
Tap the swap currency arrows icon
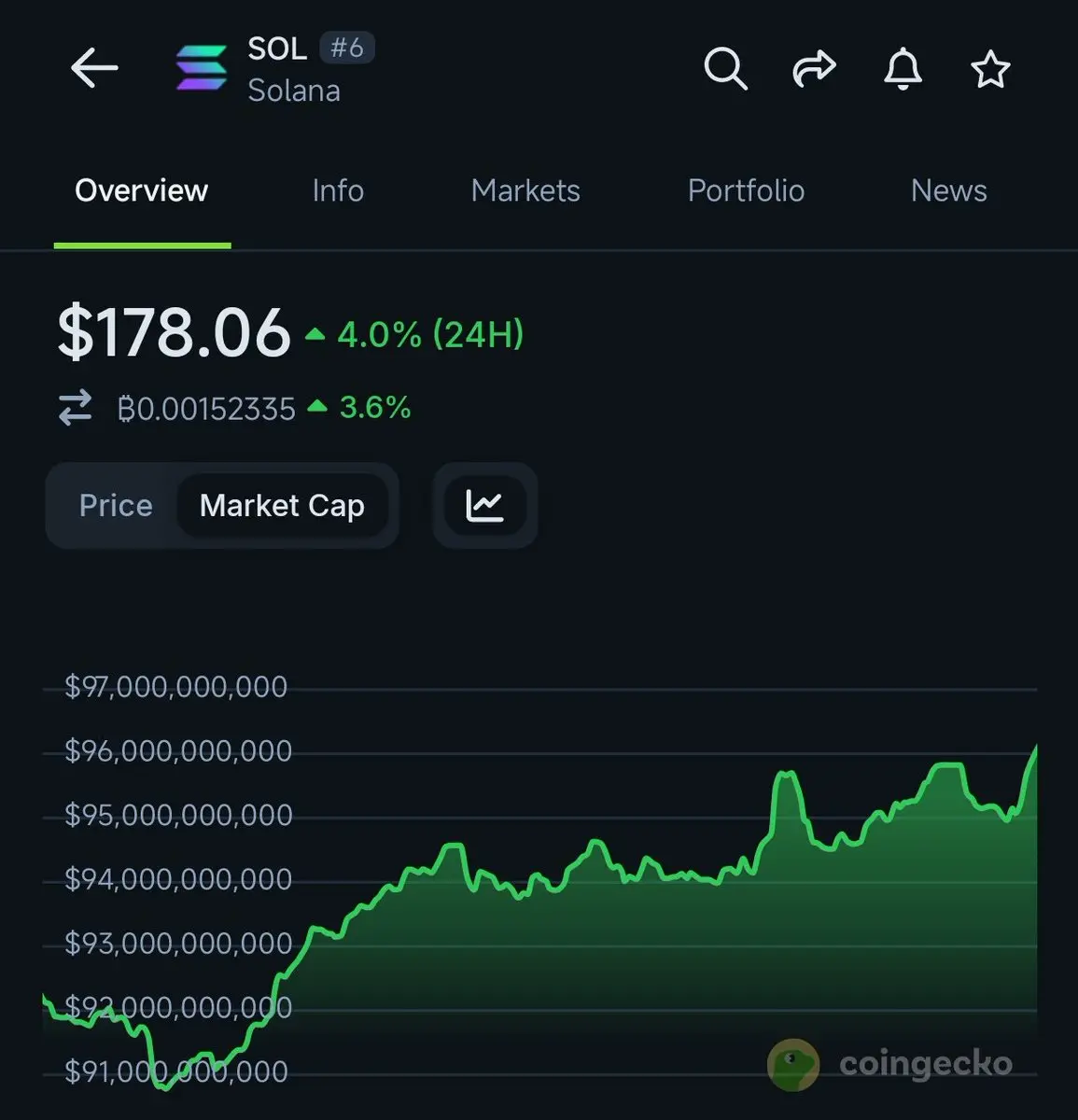(76, 408)
